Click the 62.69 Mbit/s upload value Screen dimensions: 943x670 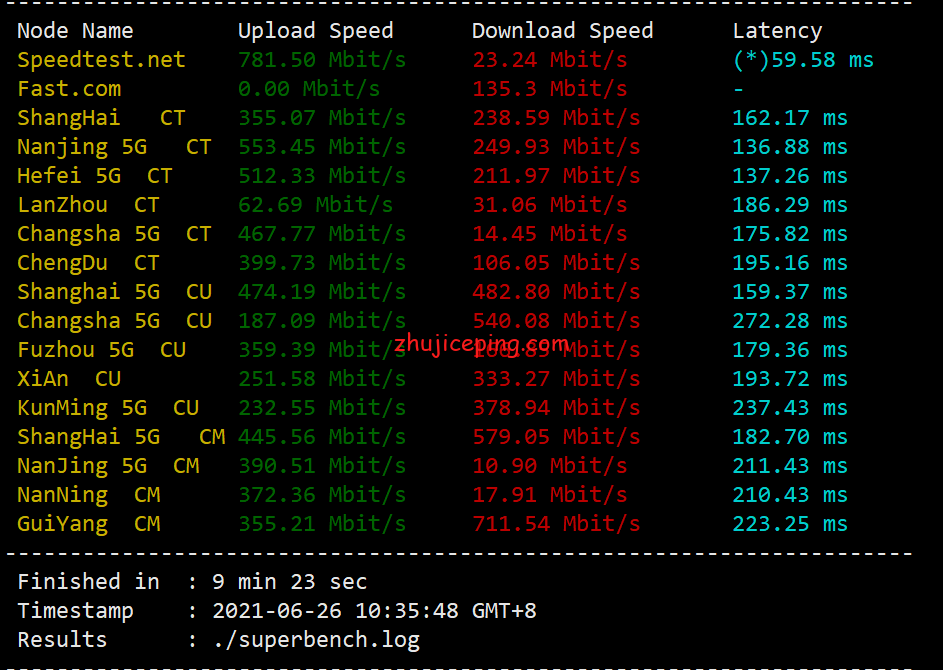(x=315, y=205)
